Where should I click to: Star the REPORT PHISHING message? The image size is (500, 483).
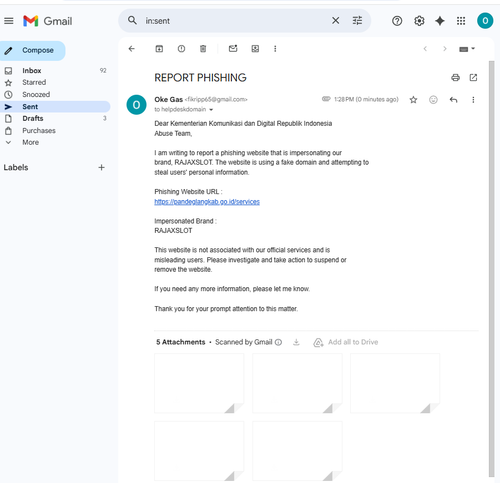(413, 100)
